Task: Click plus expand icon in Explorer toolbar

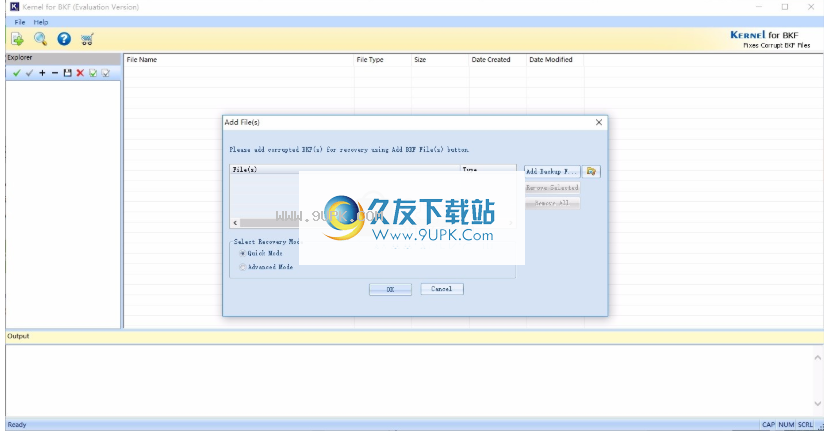Action: point(42,73)
